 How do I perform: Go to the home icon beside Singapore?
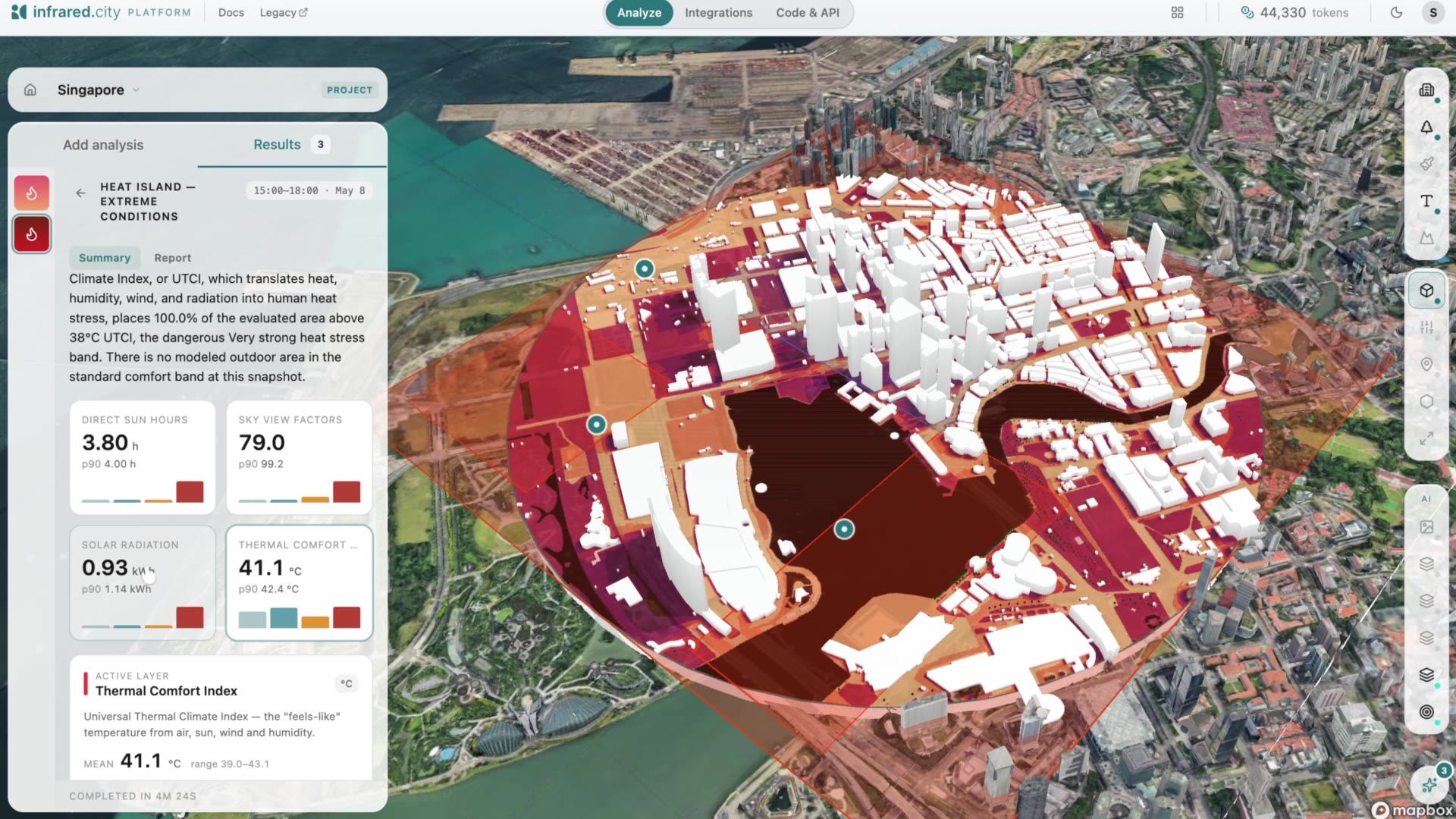(30, 89)
